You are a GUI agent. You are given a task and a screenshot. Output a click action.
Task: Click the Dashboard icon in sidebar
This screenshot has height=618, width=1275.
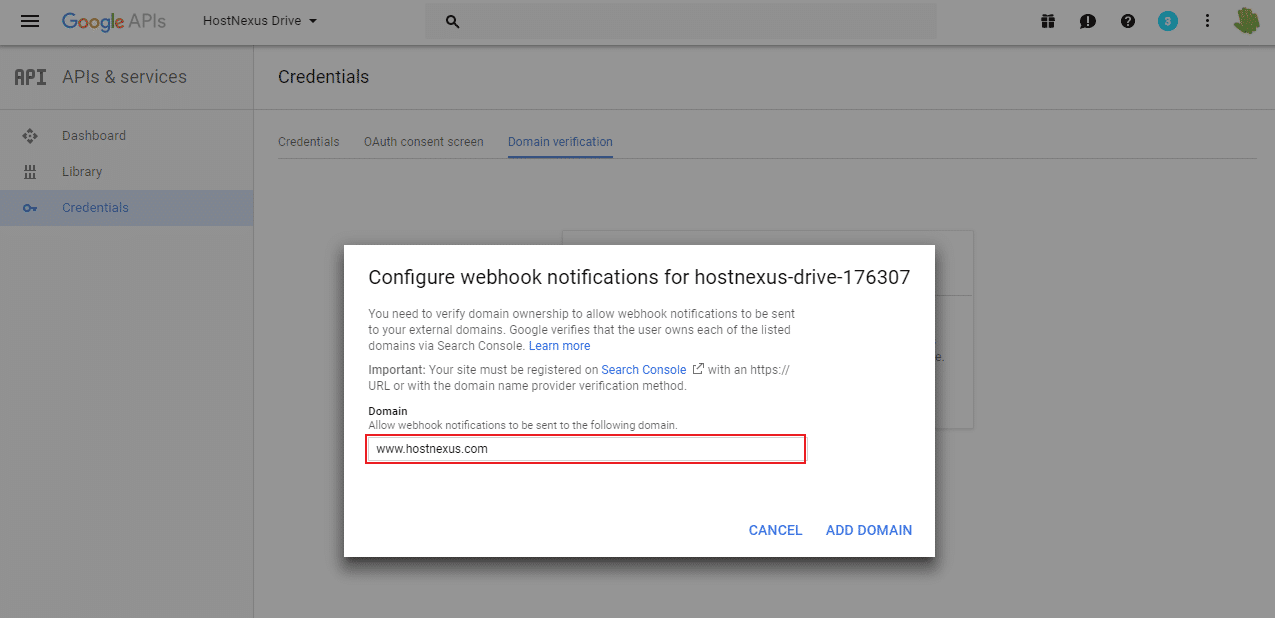(x=30, y=136)
